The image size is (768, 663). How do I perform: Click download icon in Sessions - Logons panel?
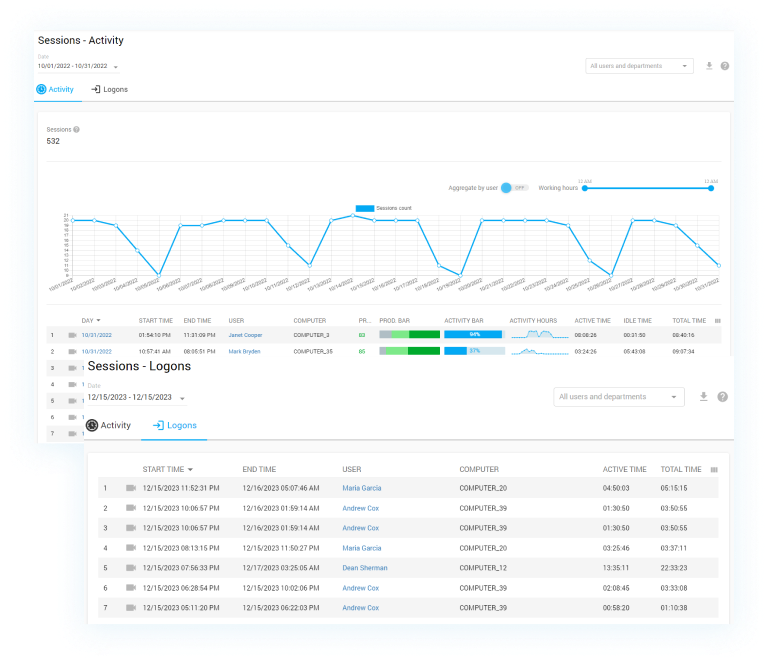point(703,397)
